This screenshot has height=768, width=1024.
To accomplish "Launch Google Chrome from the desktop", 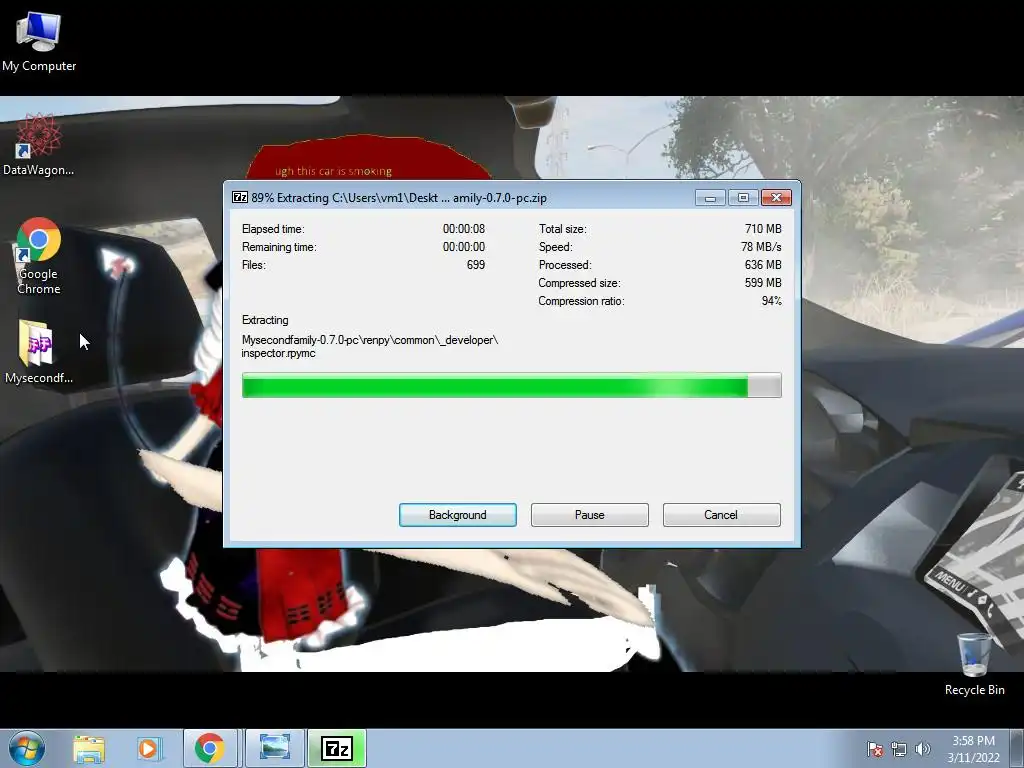I will pyautogui.click(x=39, y=256).
